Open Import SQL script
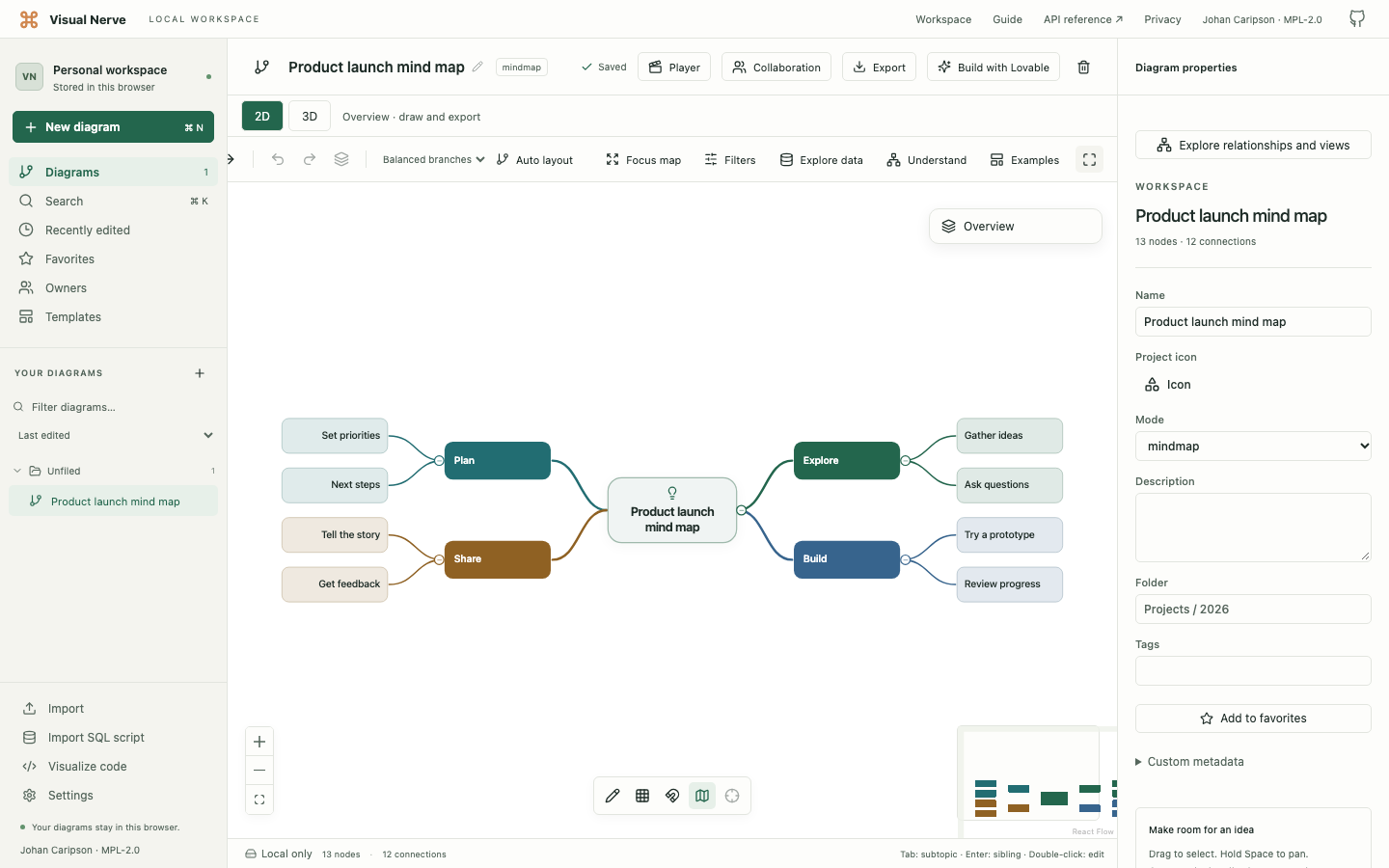 coord(114,738)
